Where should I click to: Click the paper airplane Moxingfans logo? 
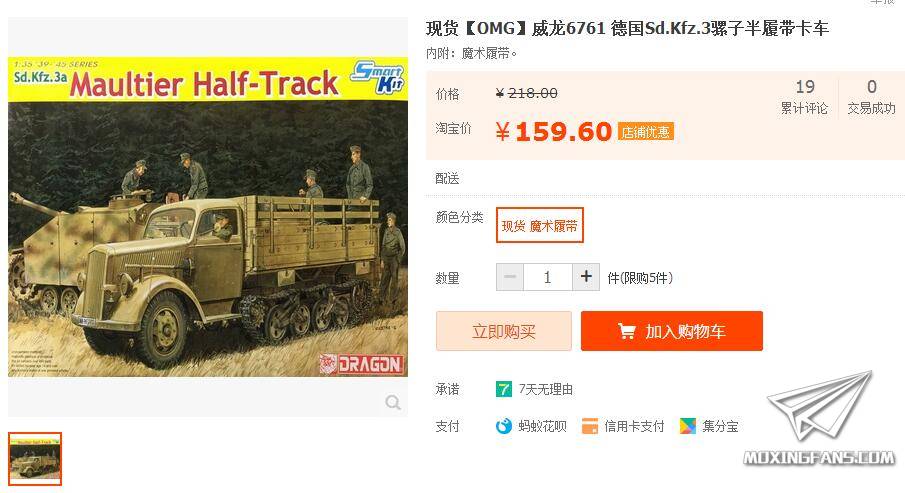820,419
